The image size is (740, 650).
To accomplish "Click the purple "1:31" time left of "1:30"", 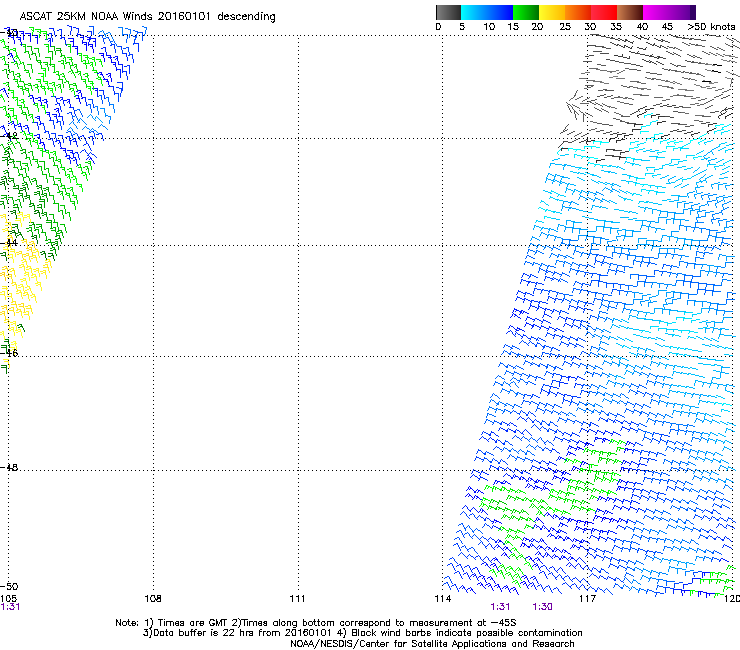I will pos(500,607).
